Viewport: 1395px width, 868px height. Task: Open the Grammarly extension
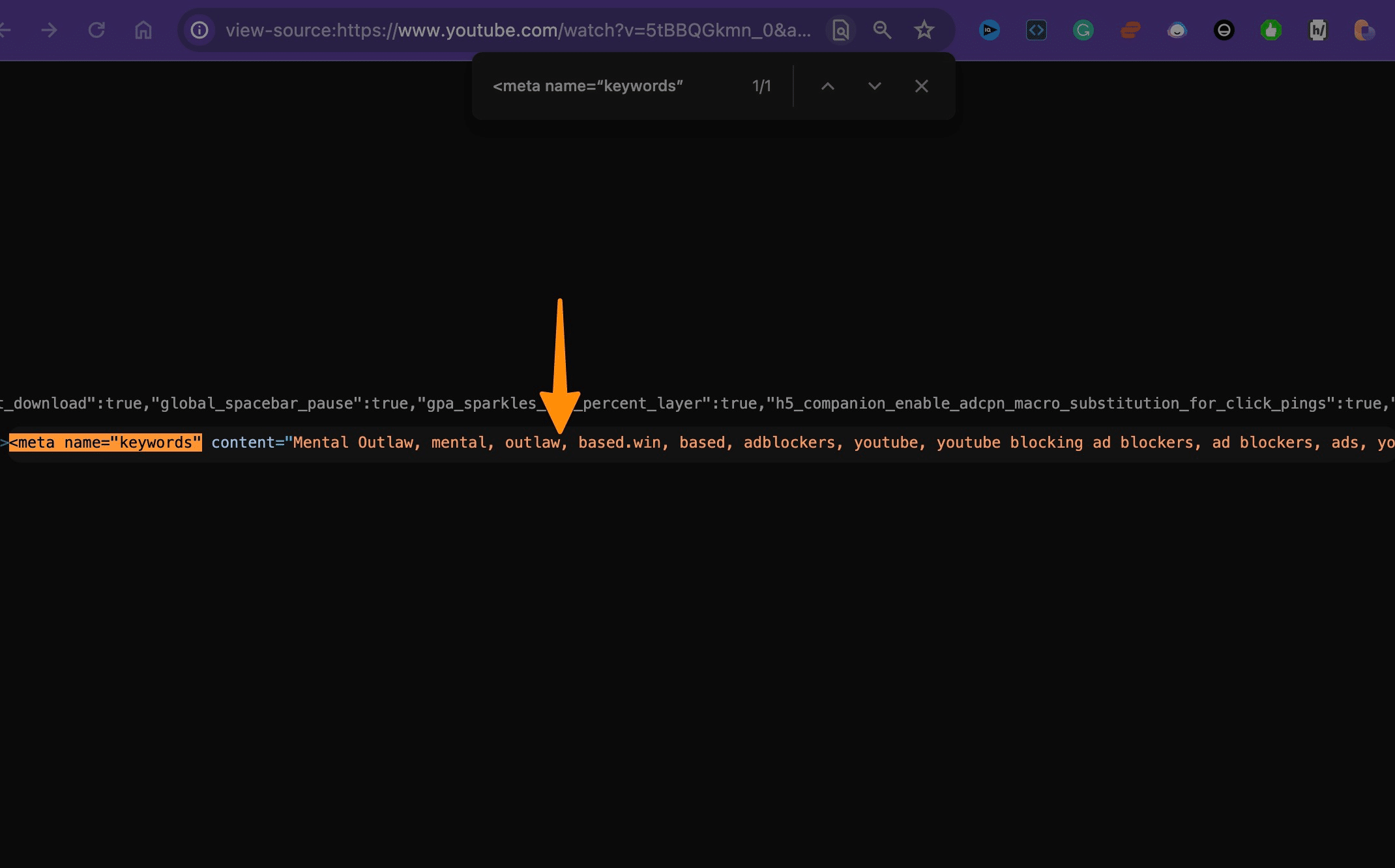[x=1083, y=30]
